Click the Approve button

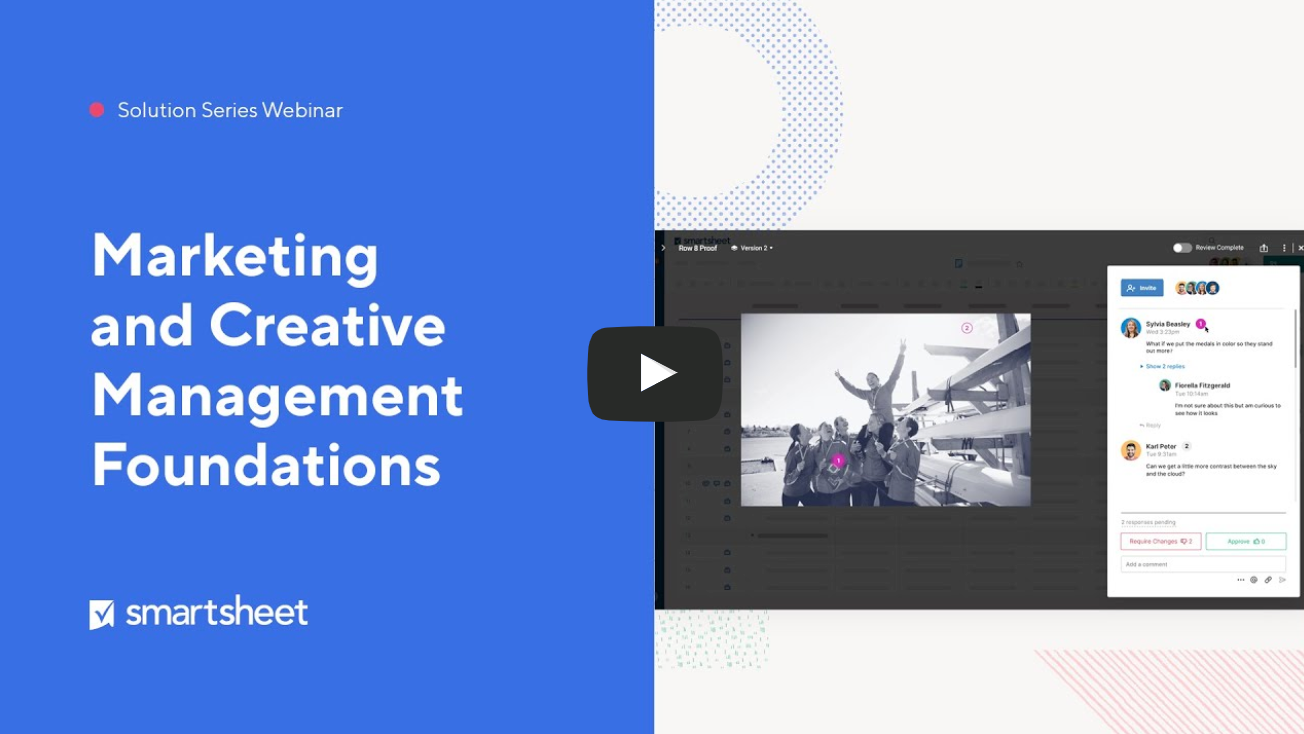1246,541
